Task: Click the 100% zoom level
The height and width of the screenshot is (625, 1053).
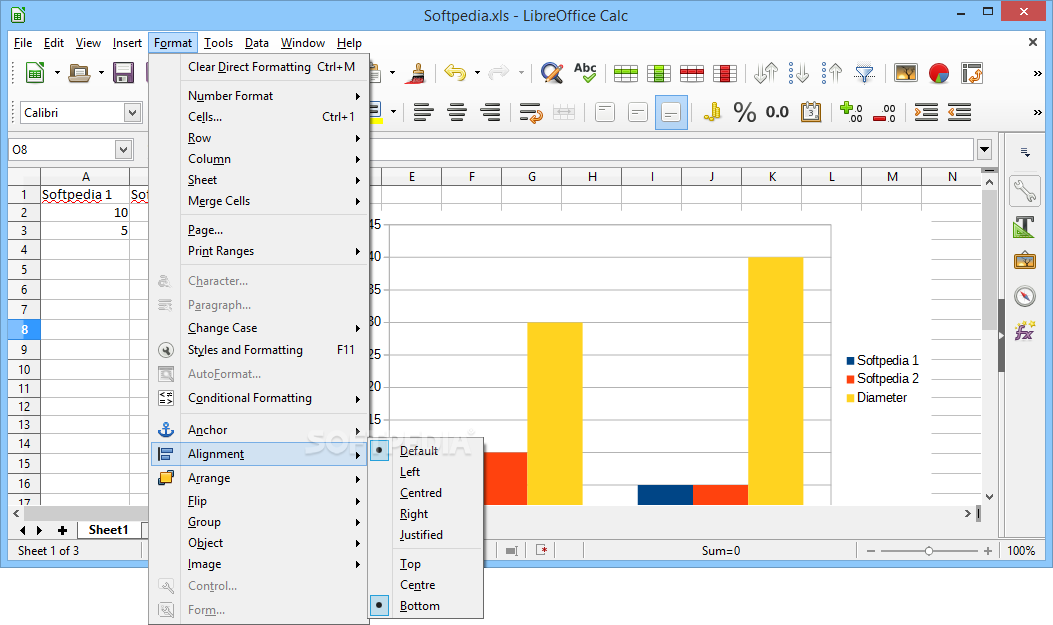Action: pyautogui.click(x=1021, y=551)
